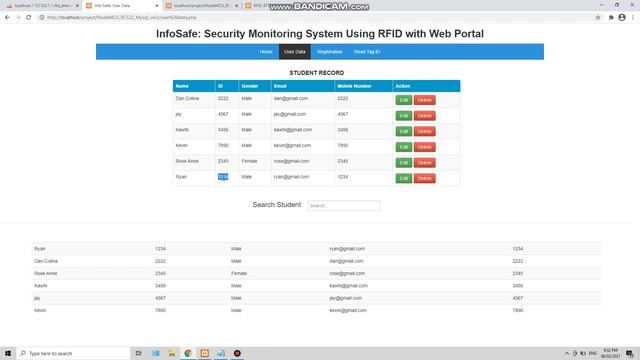Show hidden system tray icons

click(567, 353)
